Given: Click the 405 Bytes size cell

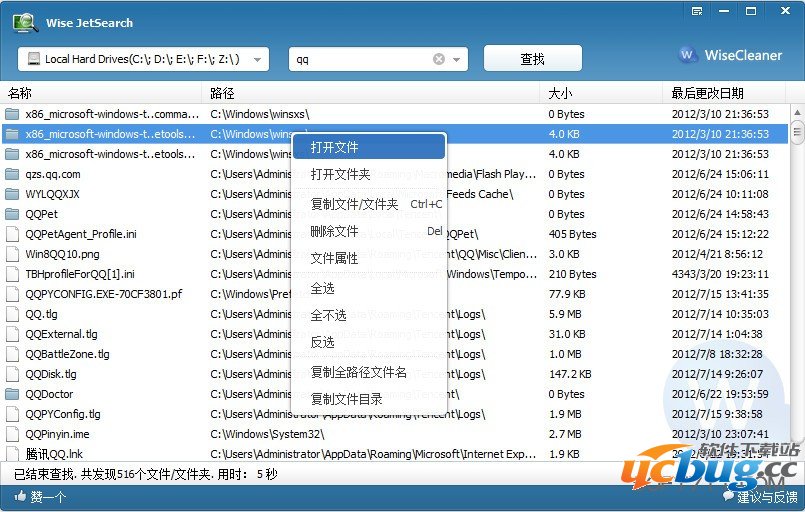Looking at the screenshot, I should click(572, 234).
